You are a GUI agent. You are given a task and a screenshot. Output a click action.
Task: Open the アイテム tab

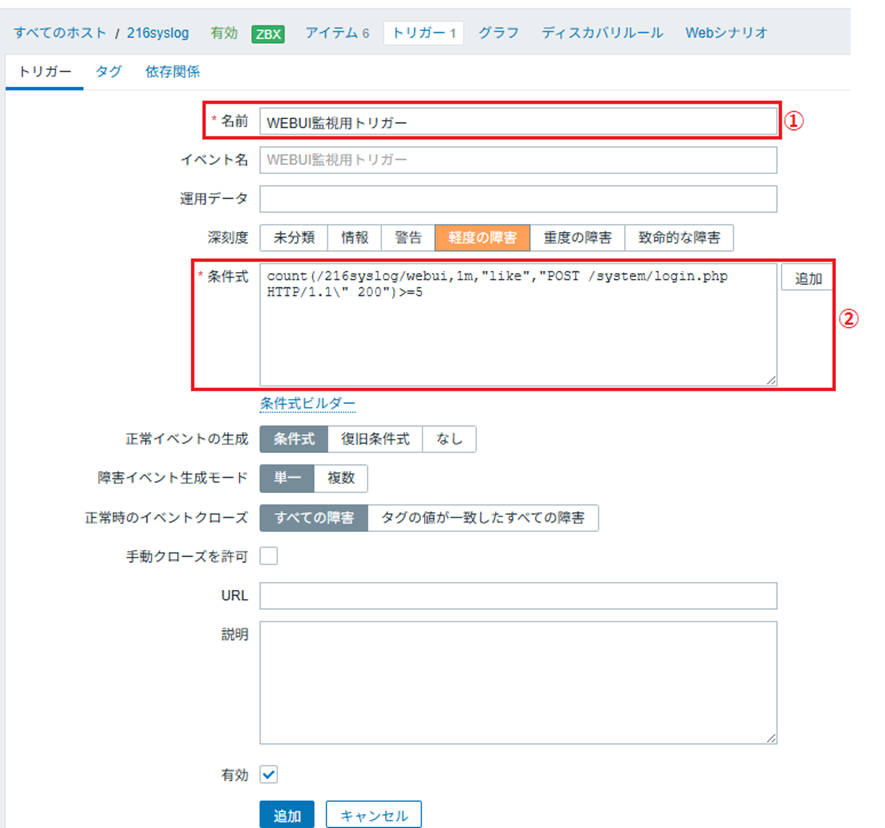click(x=337, y=33)
